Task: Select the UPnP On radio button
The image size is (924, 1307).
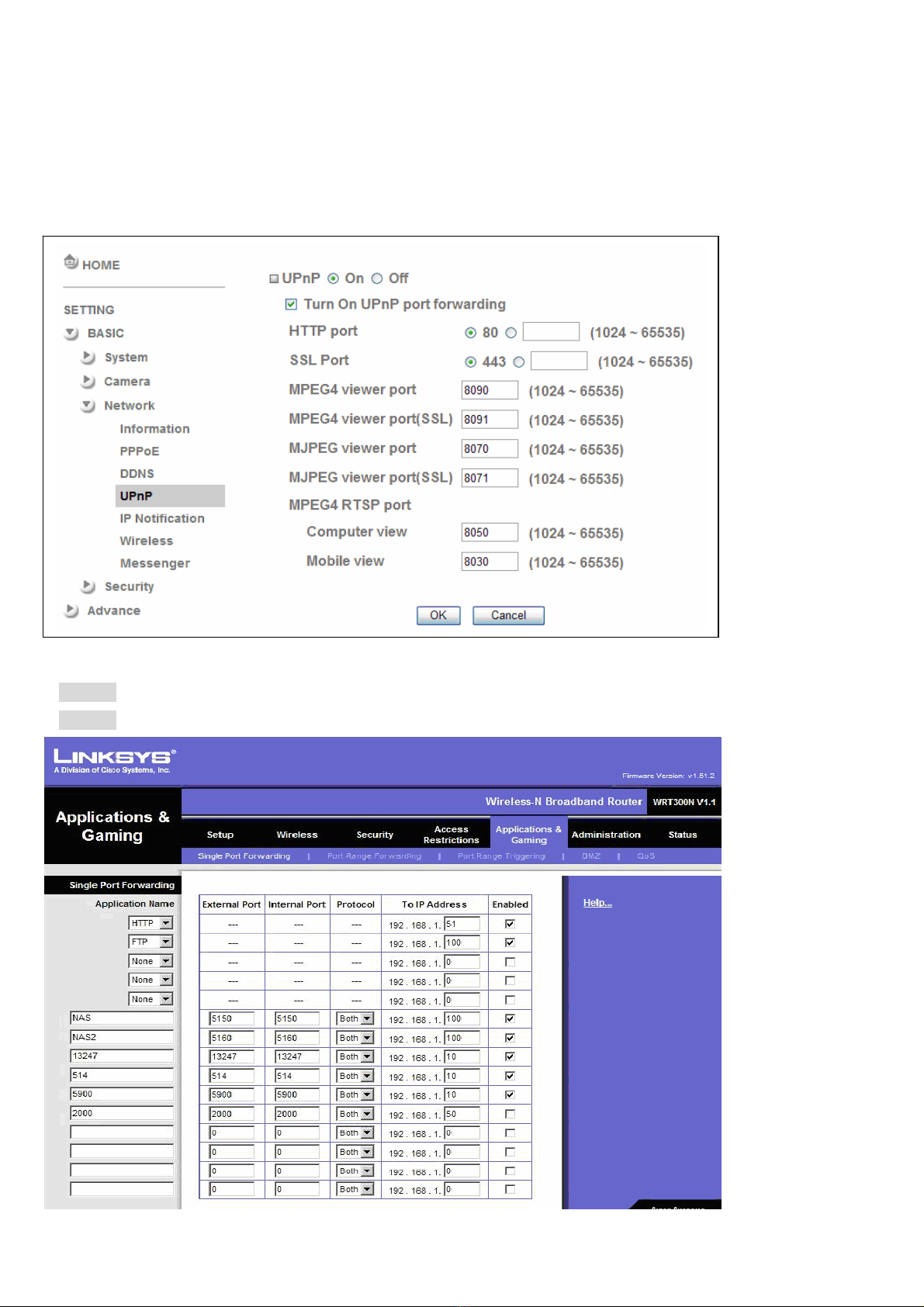Action: pos(334,278)
